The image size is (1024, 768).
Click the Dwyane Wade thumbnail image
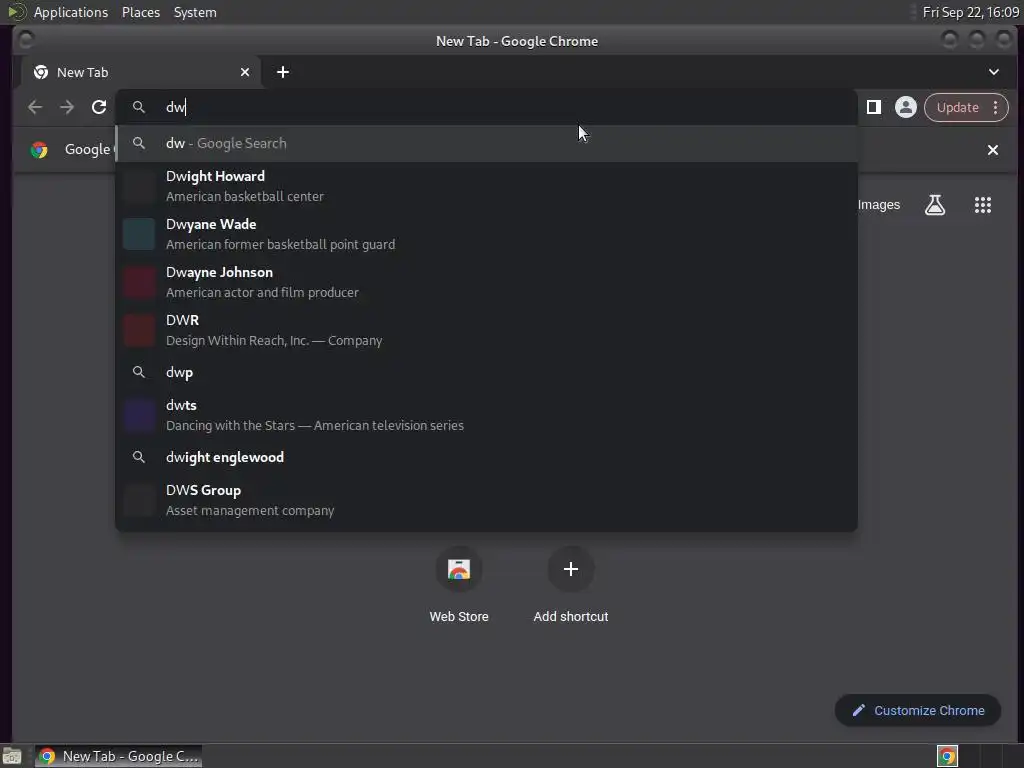(139, 234)
